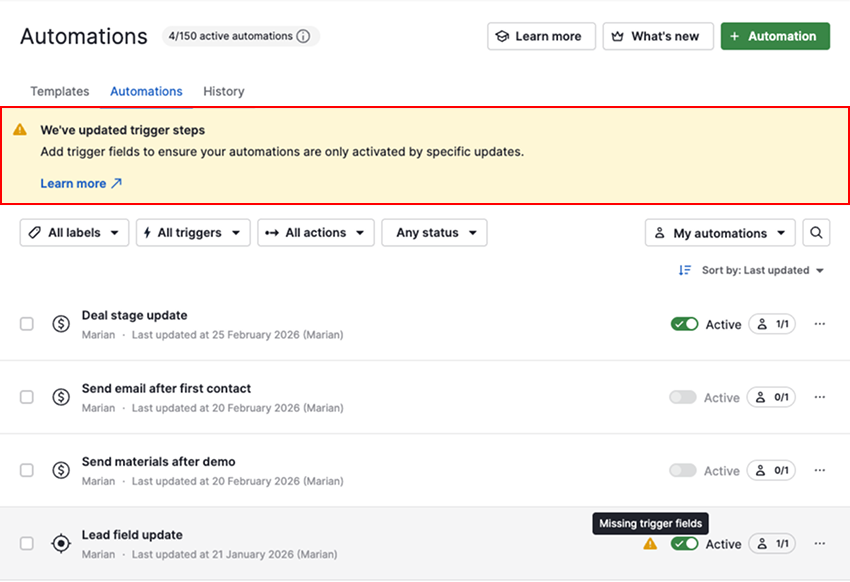The height and width of the screenshot is (582, 850).
Task: Change sorting via Sort by: Last updated
Action: click(752, 270)
